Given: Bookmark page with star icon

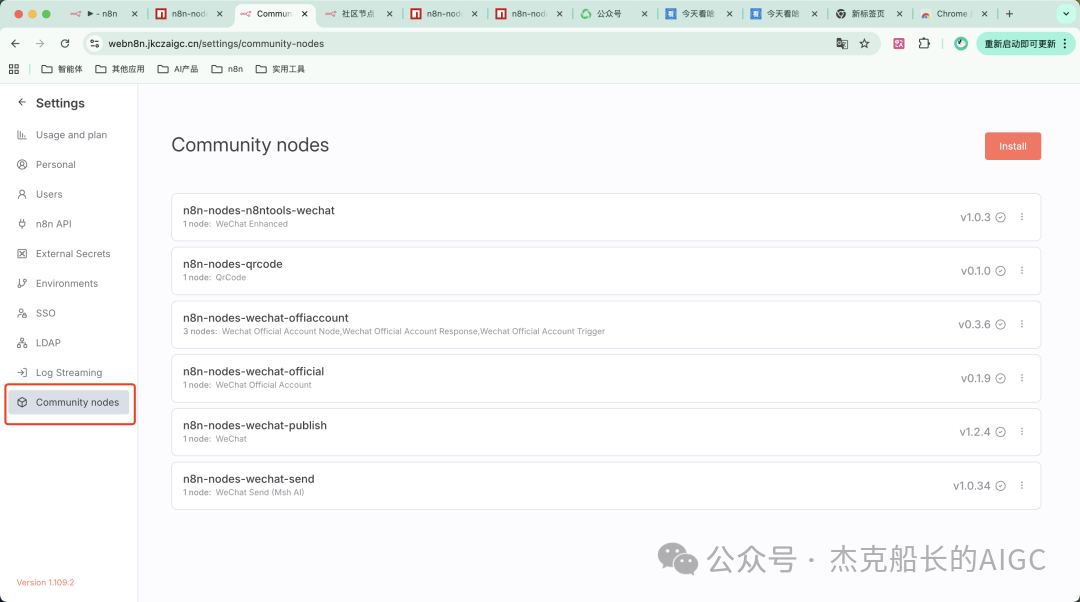Looking at the screenshot, I should (864, 43).
